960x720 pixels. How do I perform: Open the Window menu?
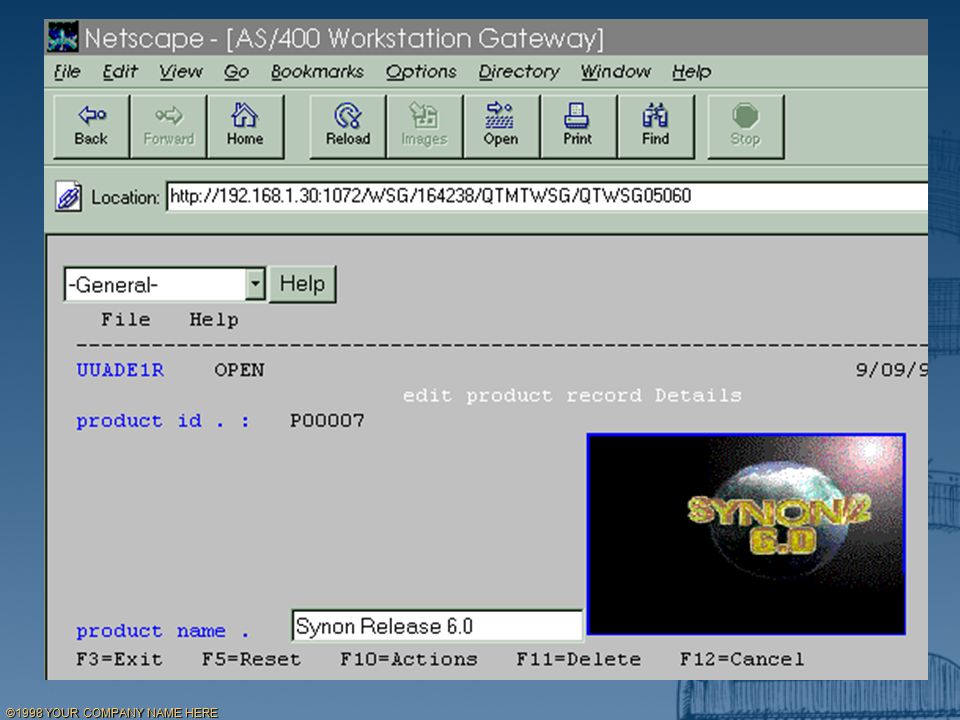pyautogui.click(x=616, y=72)
